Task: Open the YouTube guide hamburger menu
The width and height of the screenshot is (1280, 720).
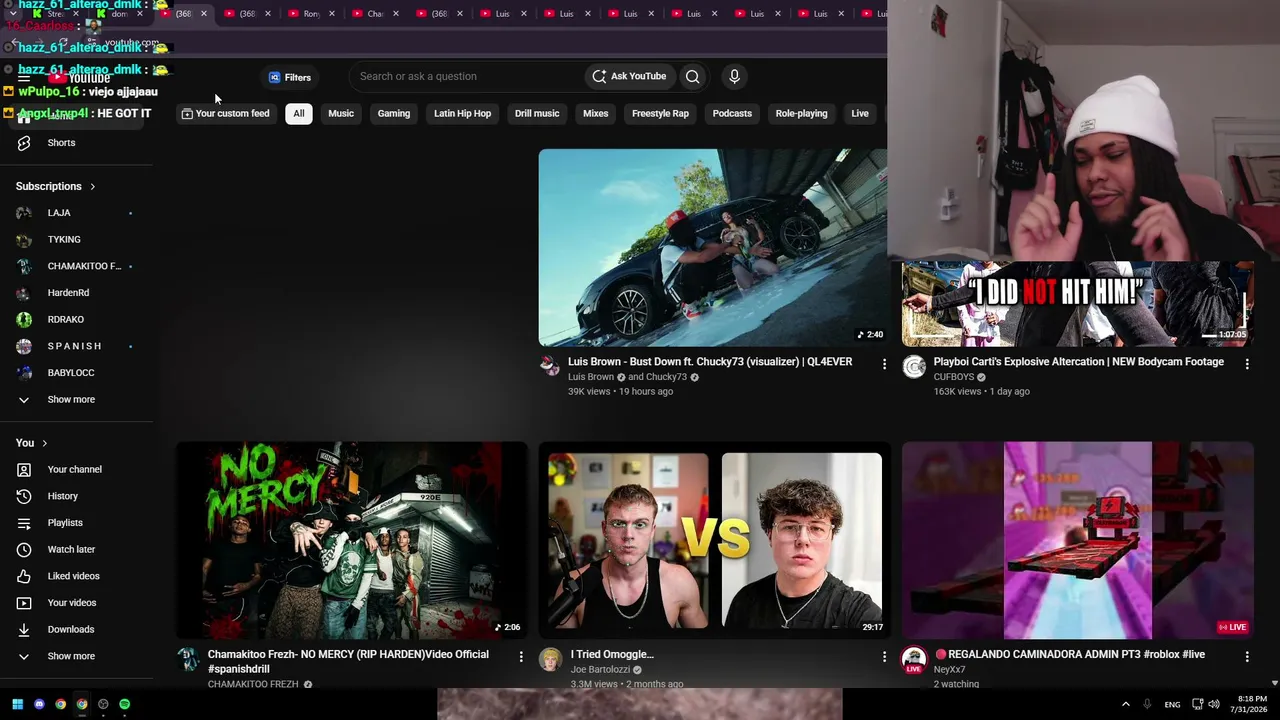Action: pyautogui.click(x=24, y=77)
